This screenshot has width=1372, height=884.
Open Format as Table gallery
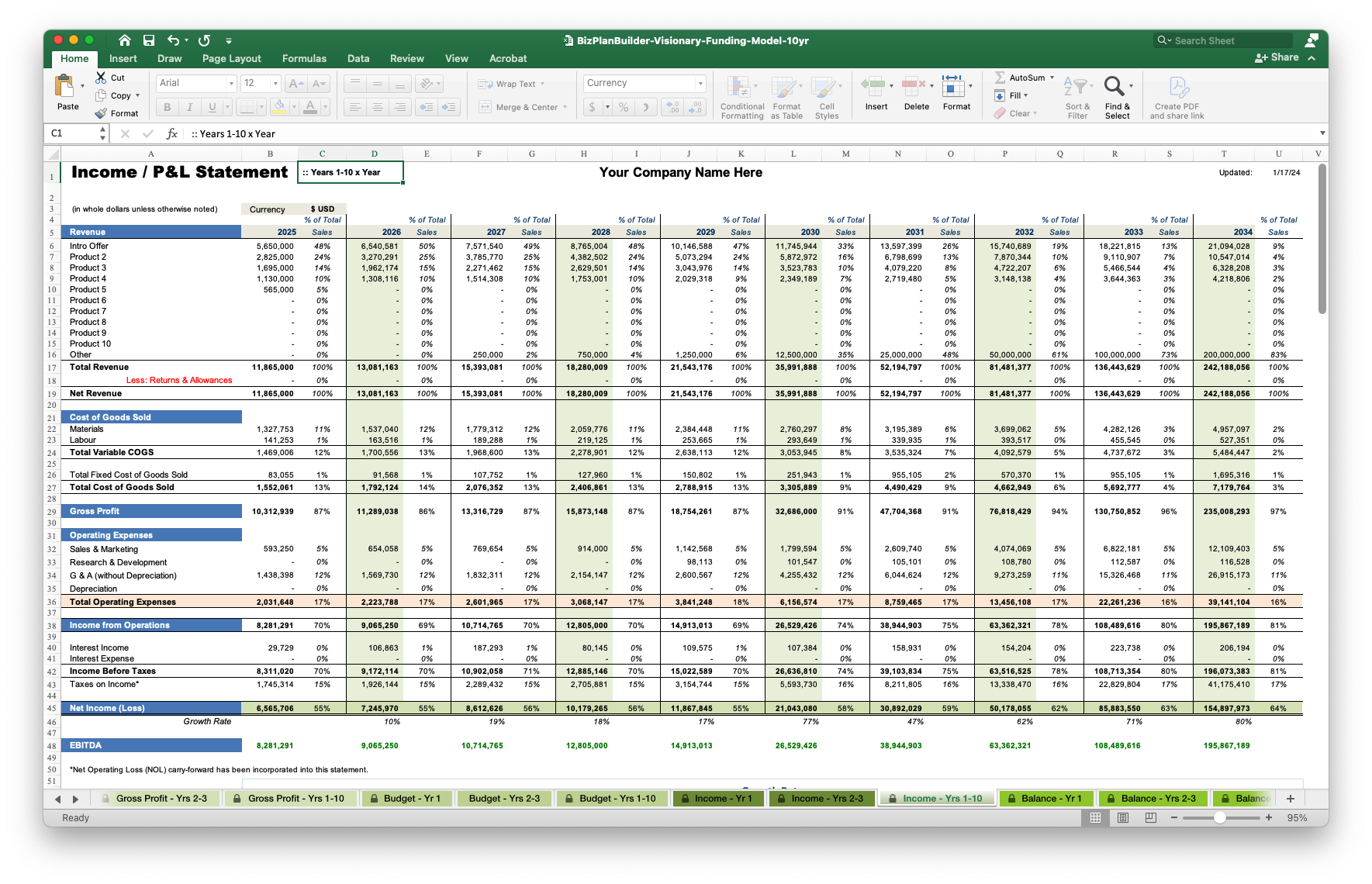click(x=786, y=98)
